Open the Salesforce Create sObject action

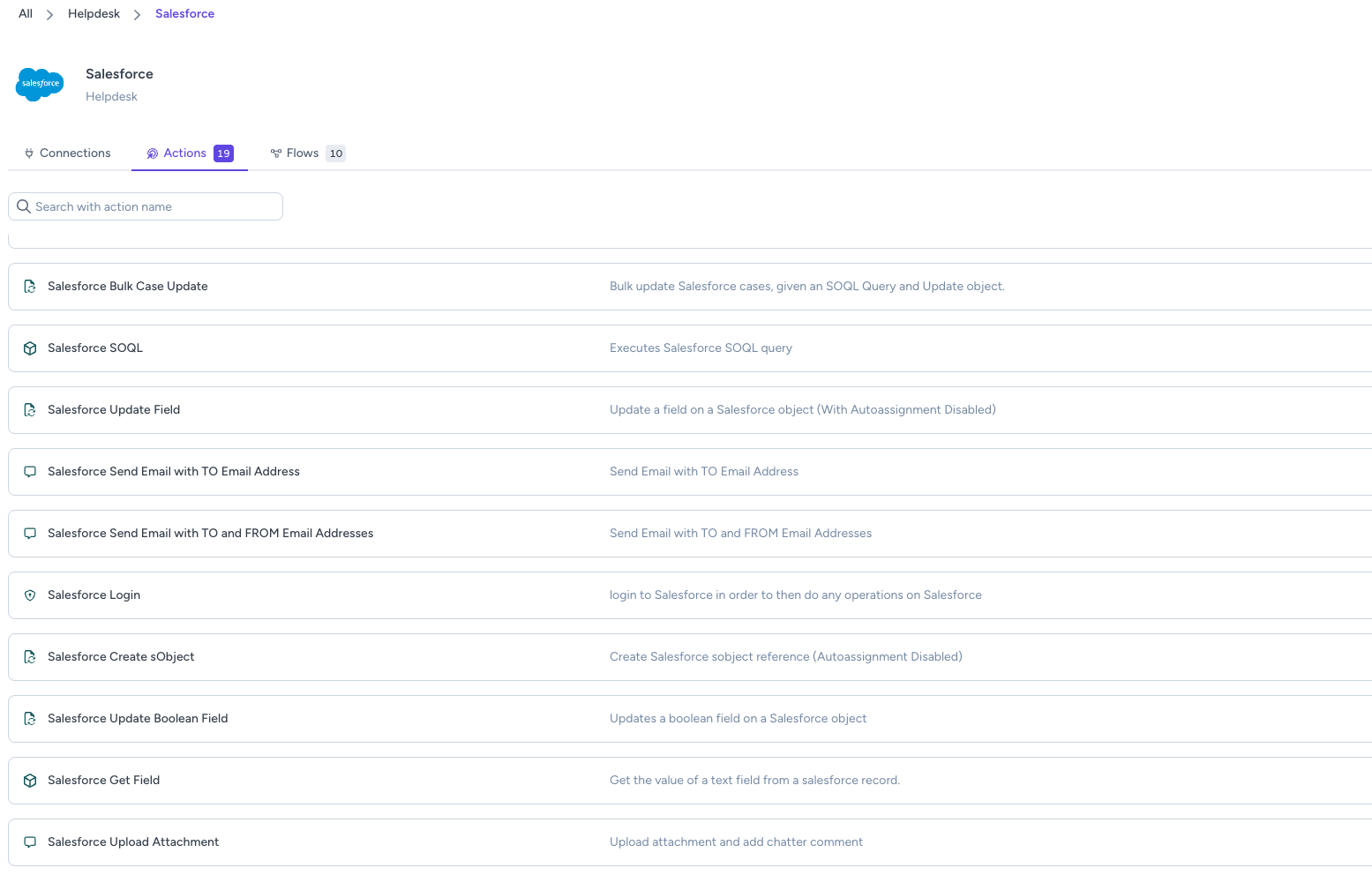pos(690,657)
